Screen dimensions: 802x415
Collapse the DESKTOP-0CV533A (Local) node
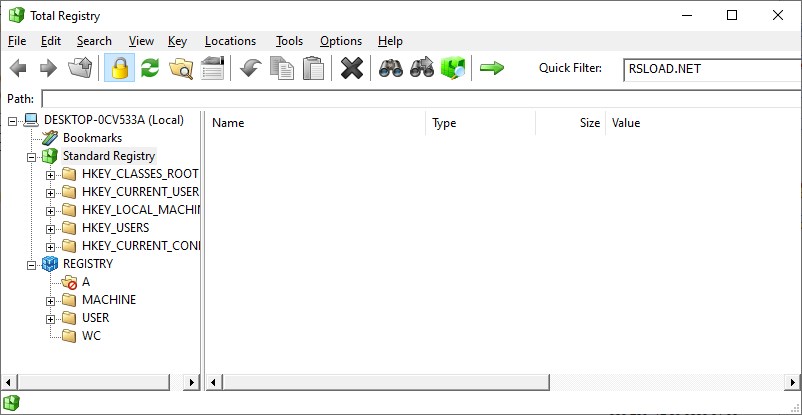click(13, 121)
